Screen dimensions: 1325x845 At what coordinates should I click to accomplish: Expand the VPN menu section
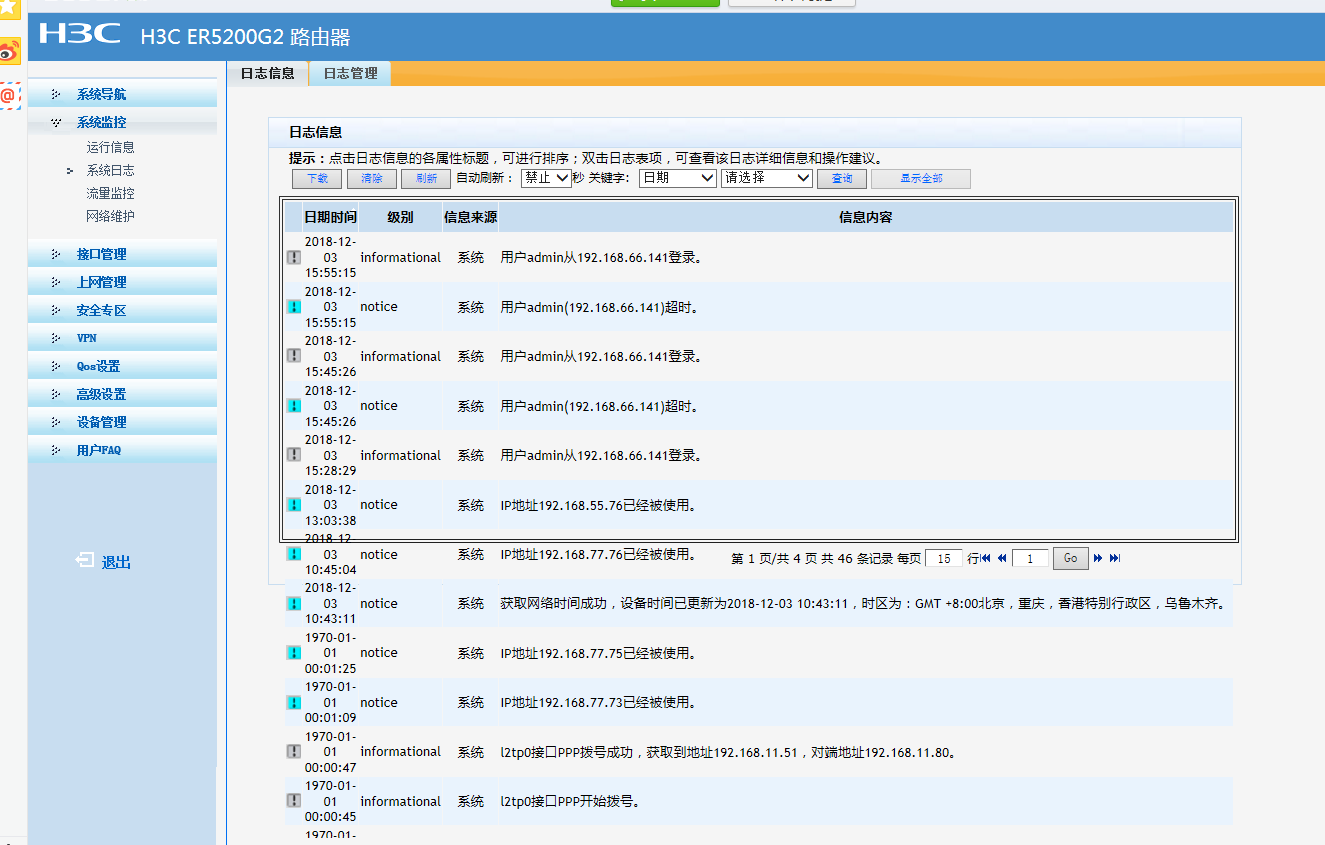point(122,338)
